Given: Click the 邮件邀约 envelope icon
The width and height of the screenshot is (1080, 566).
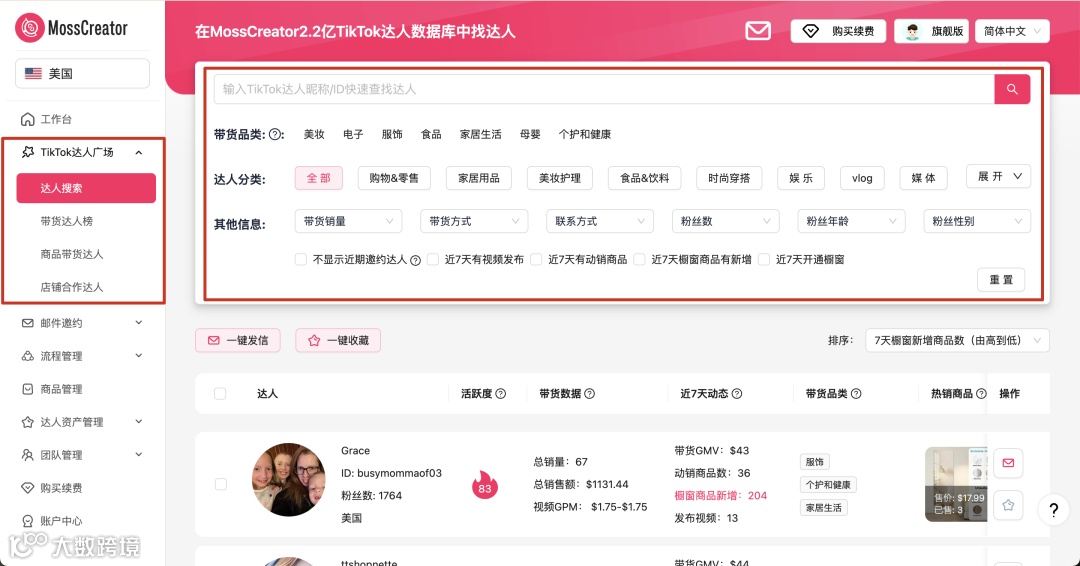Looking at the screenshot, I should click(x=28, y=323).
